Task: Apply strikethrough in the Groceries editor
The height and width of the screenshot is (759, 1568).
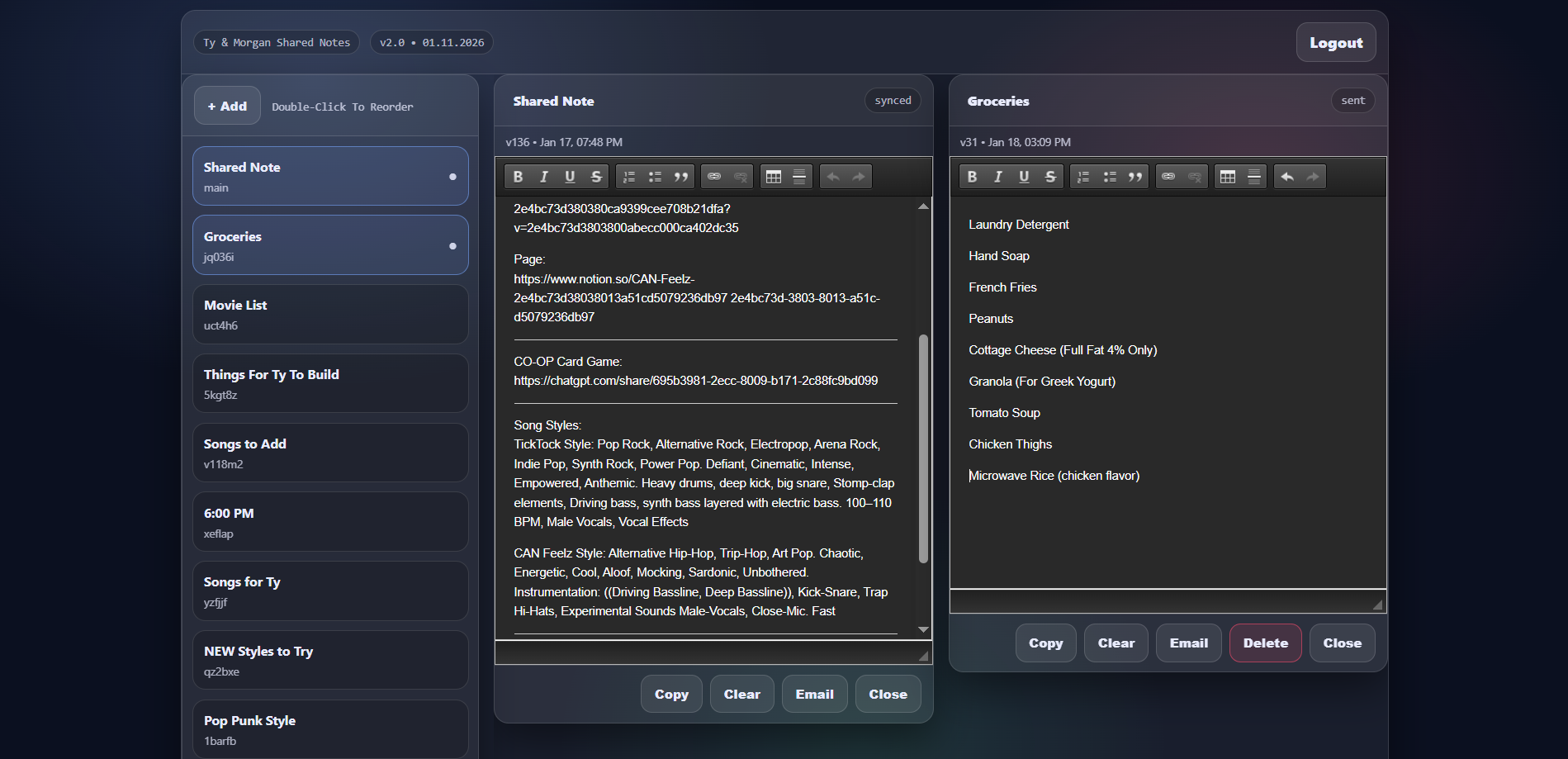Action: [1050, 176]
